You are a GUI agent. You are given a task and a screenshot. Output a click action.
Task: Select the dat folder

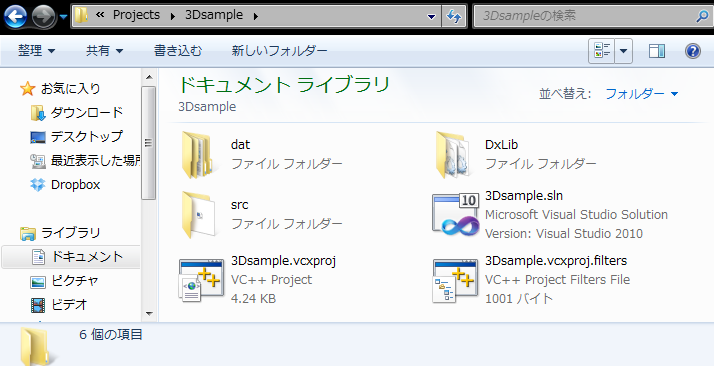[261, 154]
